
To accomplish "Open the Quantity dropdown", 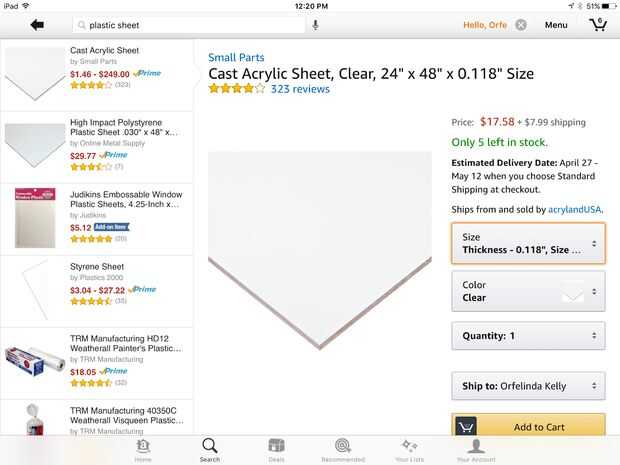I will (x=528, y=336).
